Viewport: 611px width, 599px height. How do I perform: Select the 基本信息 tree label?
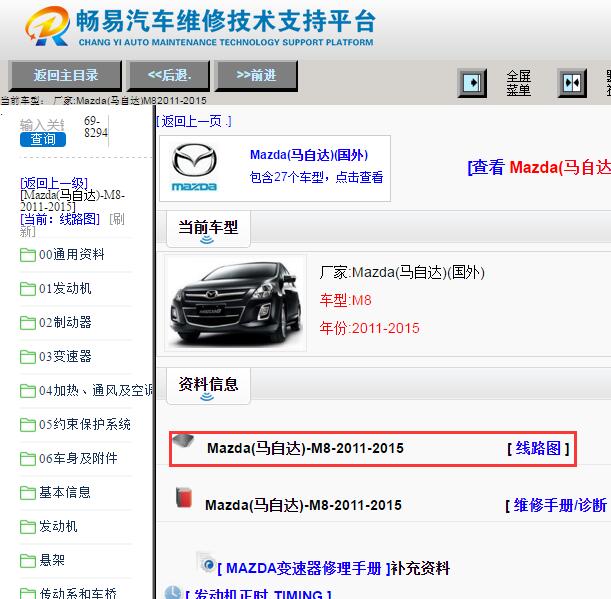coord(65,492)
